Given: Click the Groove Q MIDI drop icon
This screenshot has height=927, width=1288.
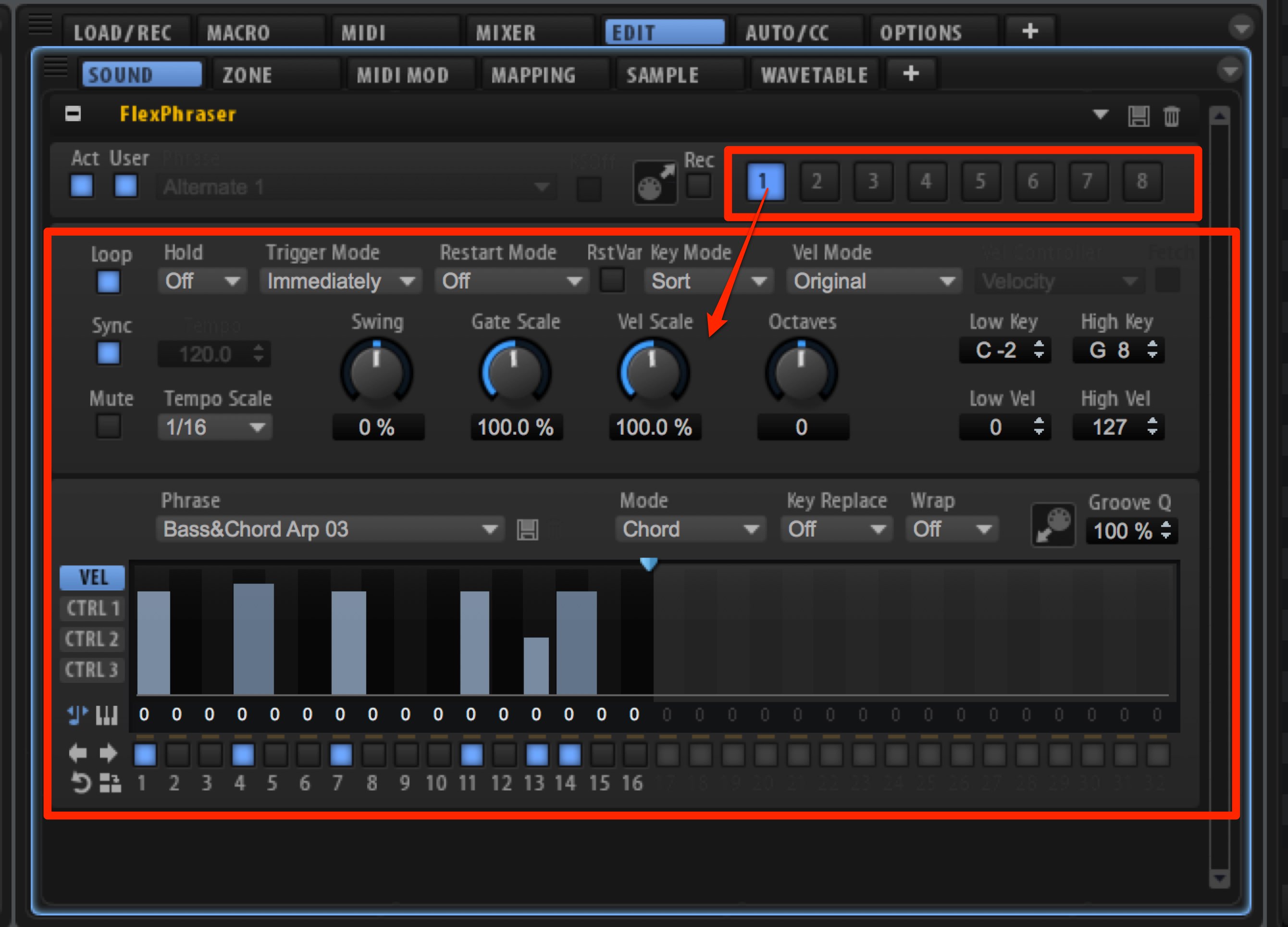Looking at the screenshot, I should point(1053,525).
